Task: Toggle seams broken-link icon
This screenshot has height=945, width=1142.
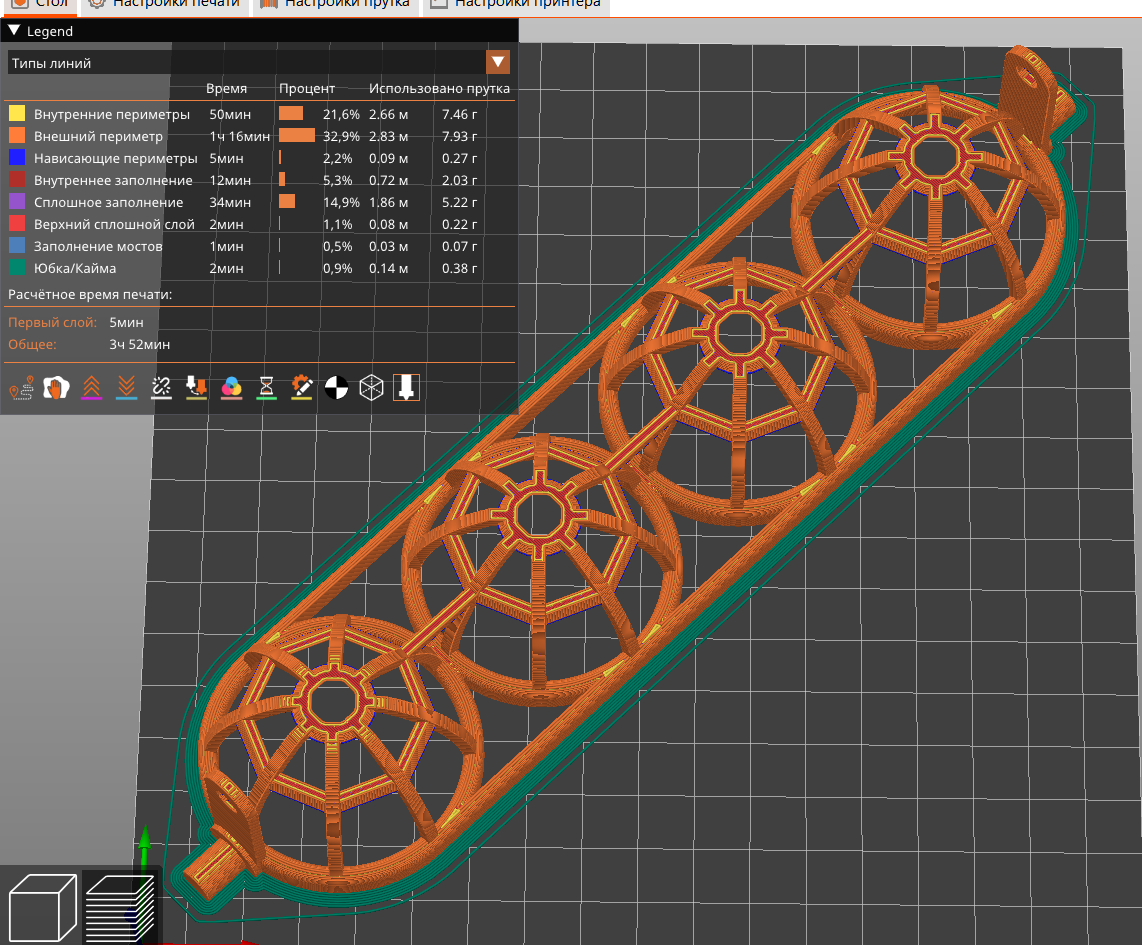Action: click(161, 388)
